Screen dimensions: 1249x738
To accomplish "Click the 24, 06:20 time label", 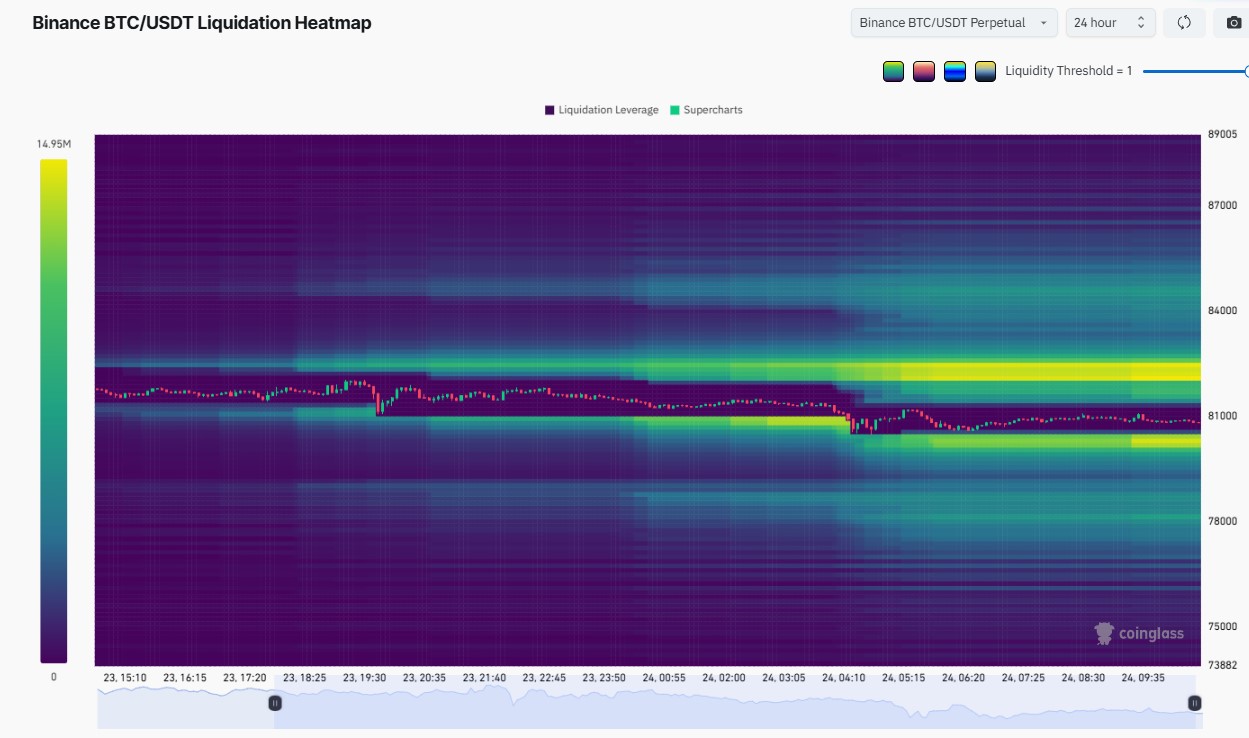I will click(964, 678).
